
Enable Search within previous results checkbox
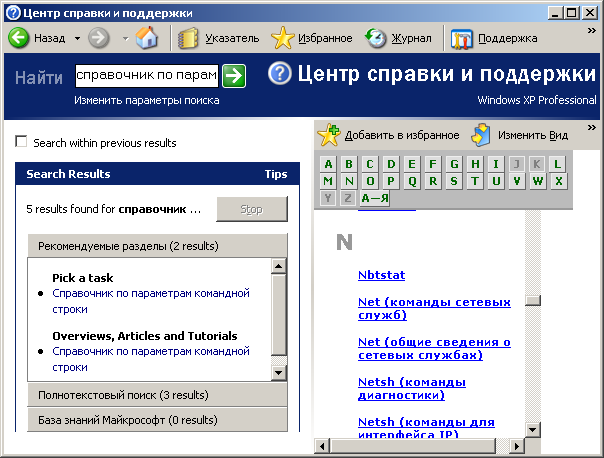(x=21, y=141)
